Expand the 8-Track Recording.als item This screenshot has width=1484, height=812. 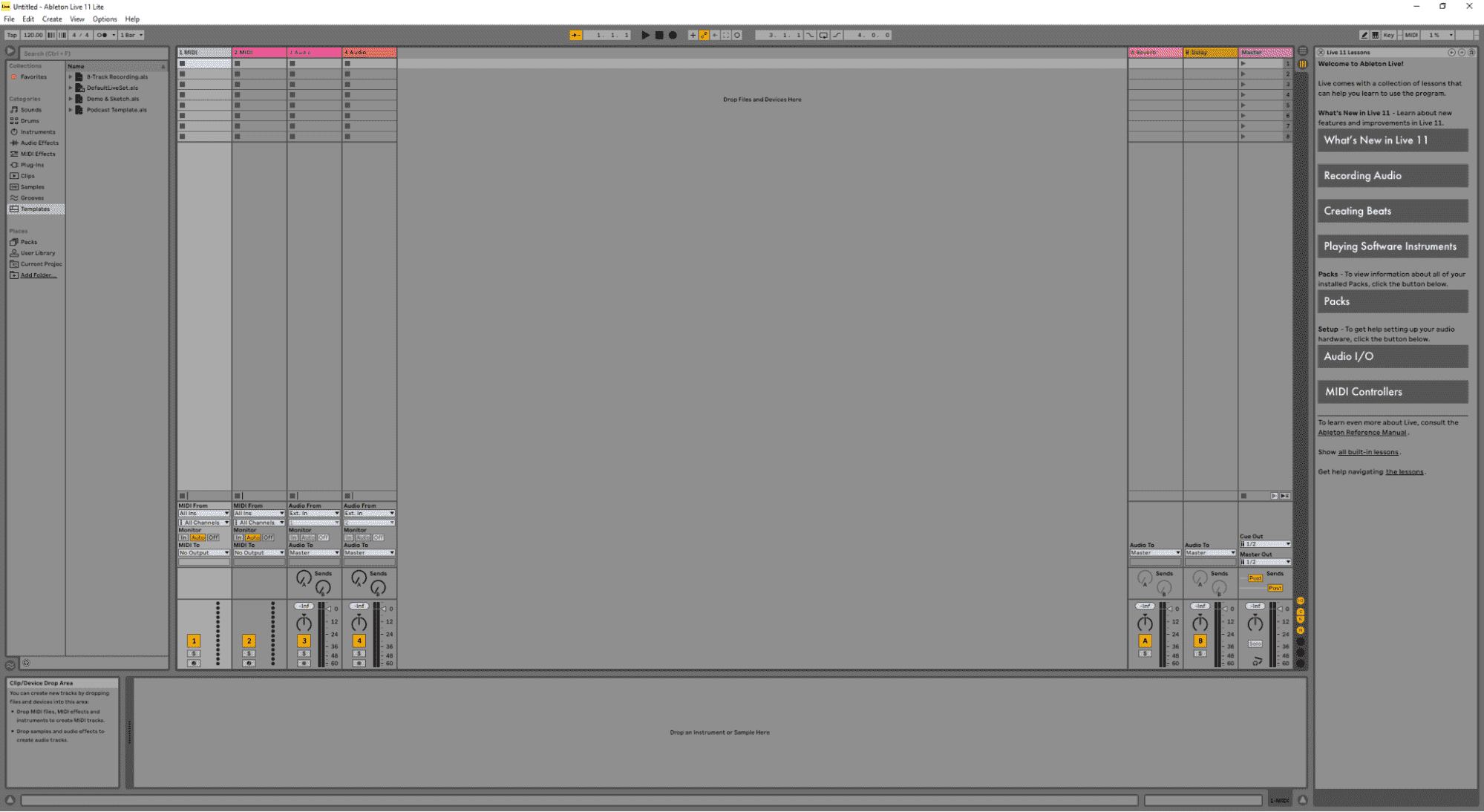(x=71, y=76)
